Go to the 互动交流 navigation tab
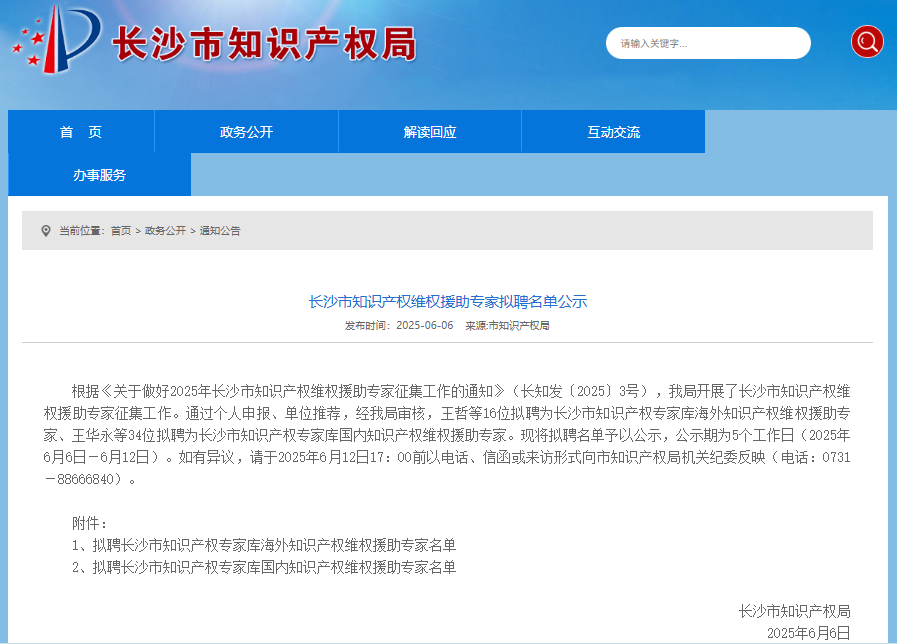 [613, 132]
